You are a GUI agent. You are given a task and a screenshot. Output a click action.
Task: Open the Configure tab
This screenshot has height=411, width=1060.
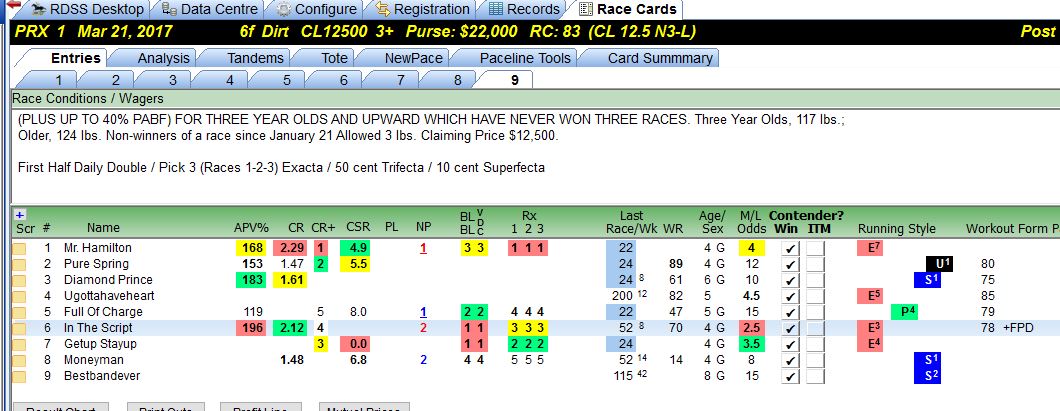[316, 9]
